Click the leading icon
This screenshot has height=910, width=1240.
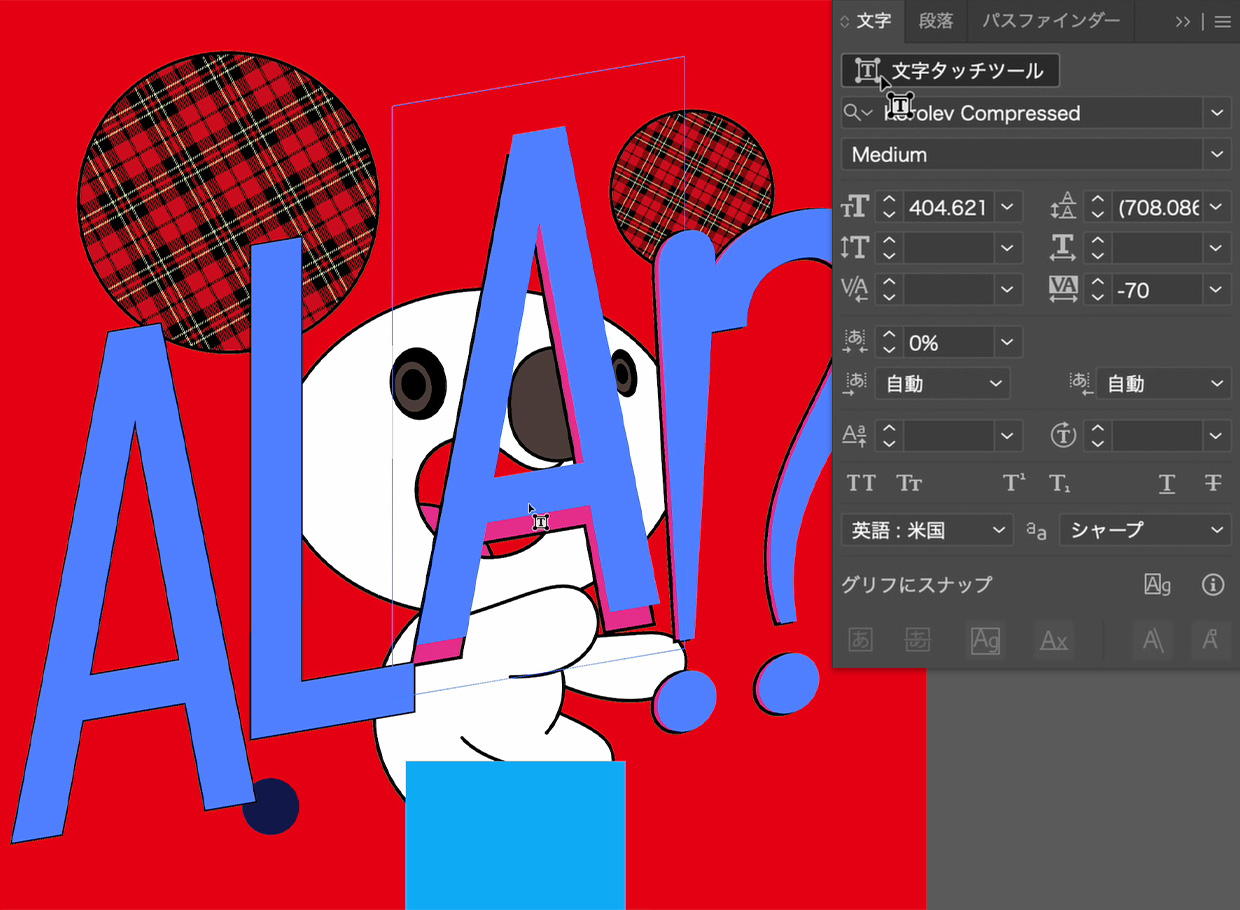pos(1062,207)
